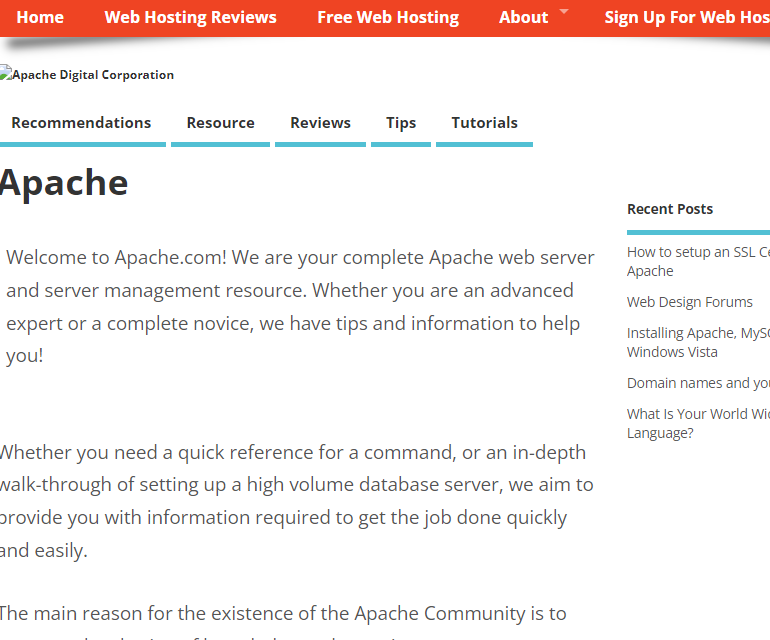Select the Tutorials tab
770x640 pixels.
pos(484,123)
